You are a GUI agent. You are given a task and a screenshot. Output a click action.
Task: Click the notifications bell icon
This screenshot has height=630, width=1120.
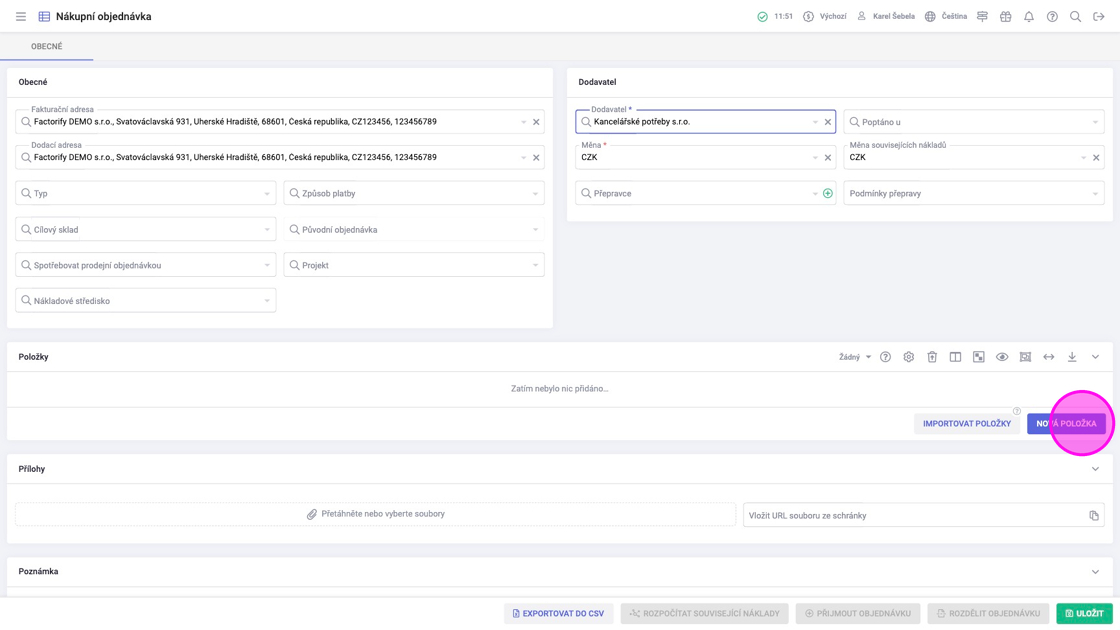tap(1029, 17)
